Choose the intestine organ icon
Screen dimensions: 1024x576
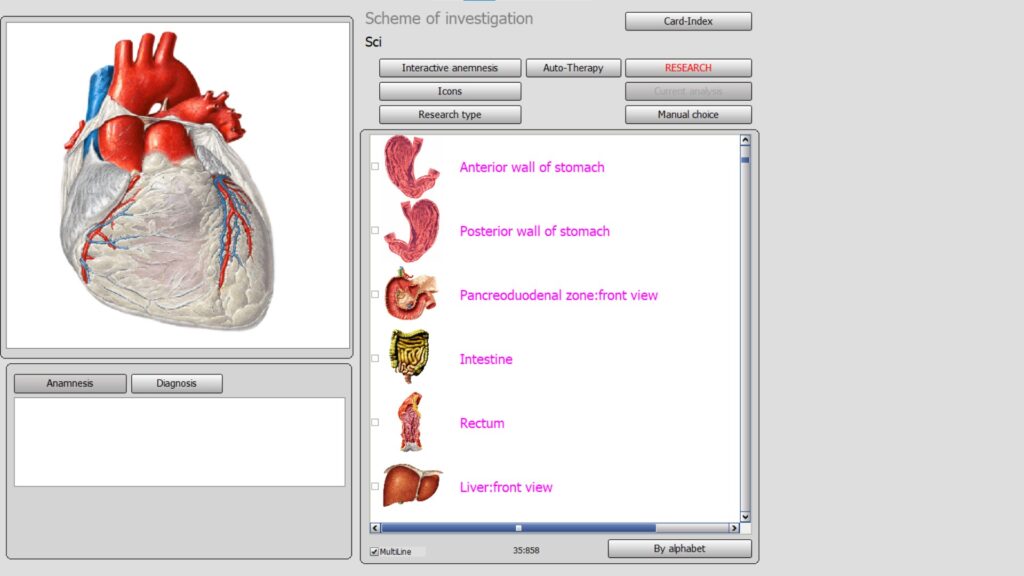coord(410,358)
